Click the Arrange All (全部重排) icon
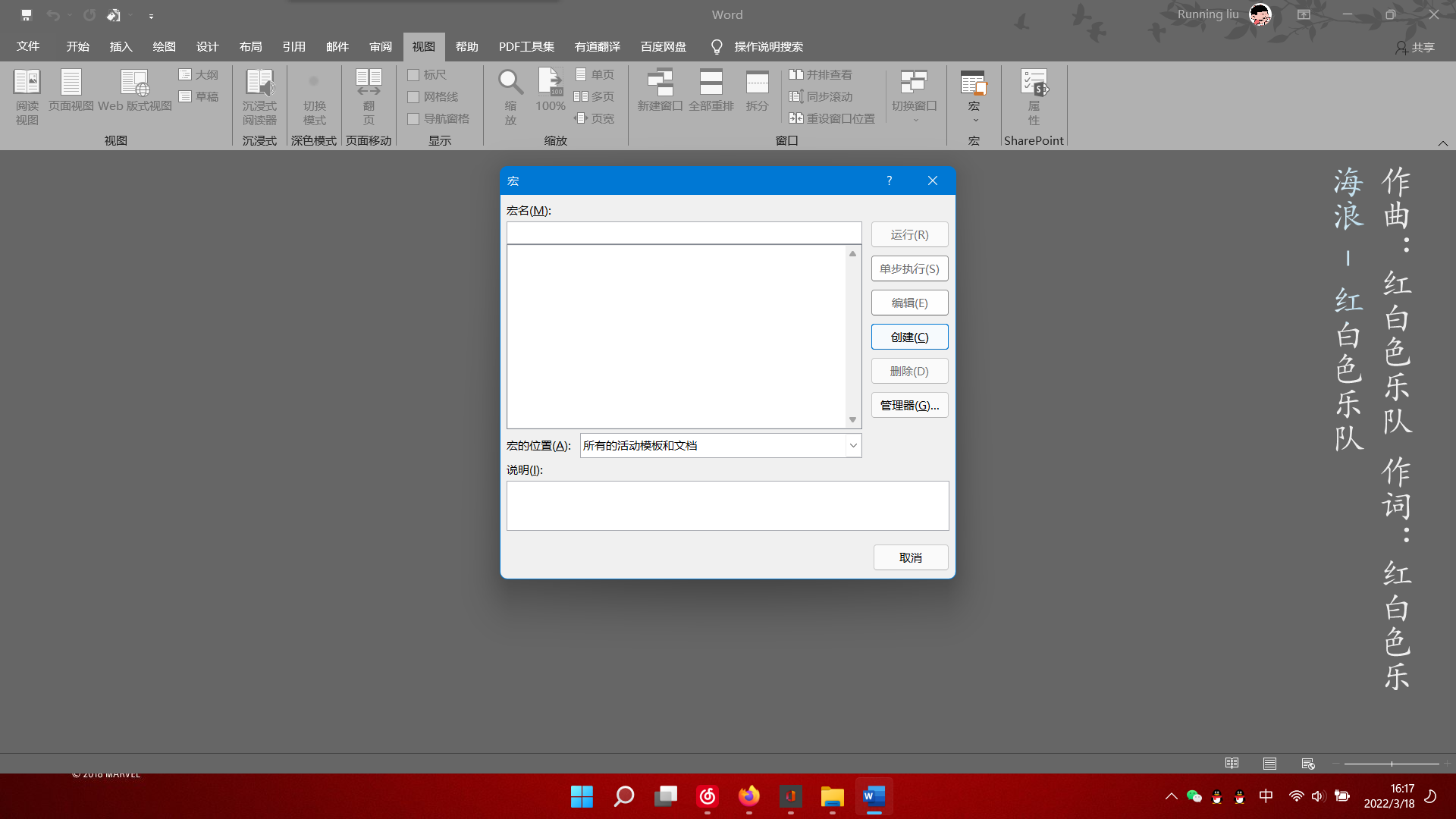 [x=711, y=82]
